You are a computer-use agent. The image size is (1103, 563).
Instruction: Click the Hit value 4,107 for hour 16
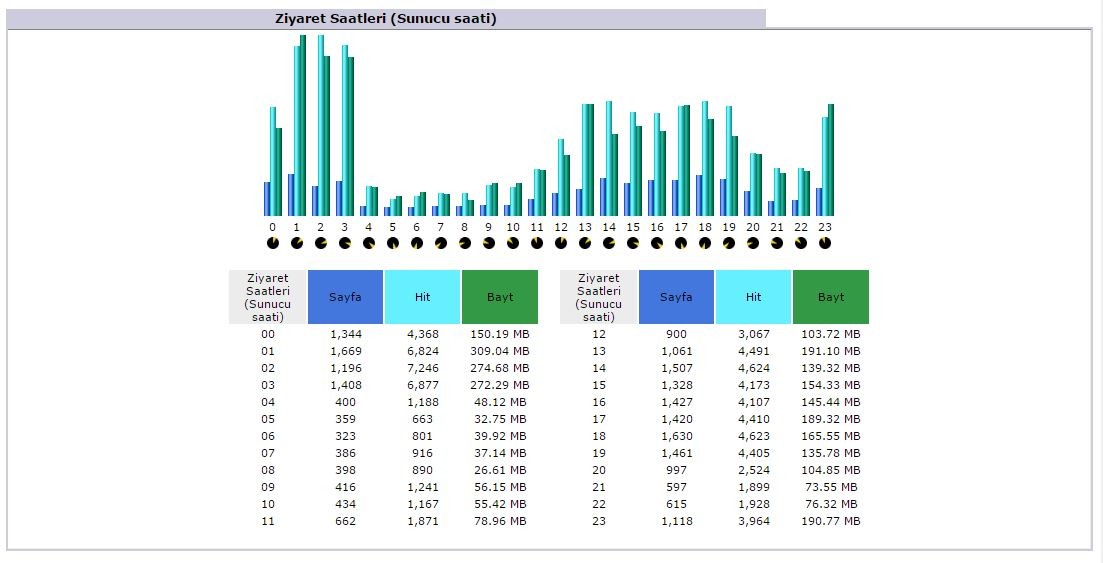754,403
